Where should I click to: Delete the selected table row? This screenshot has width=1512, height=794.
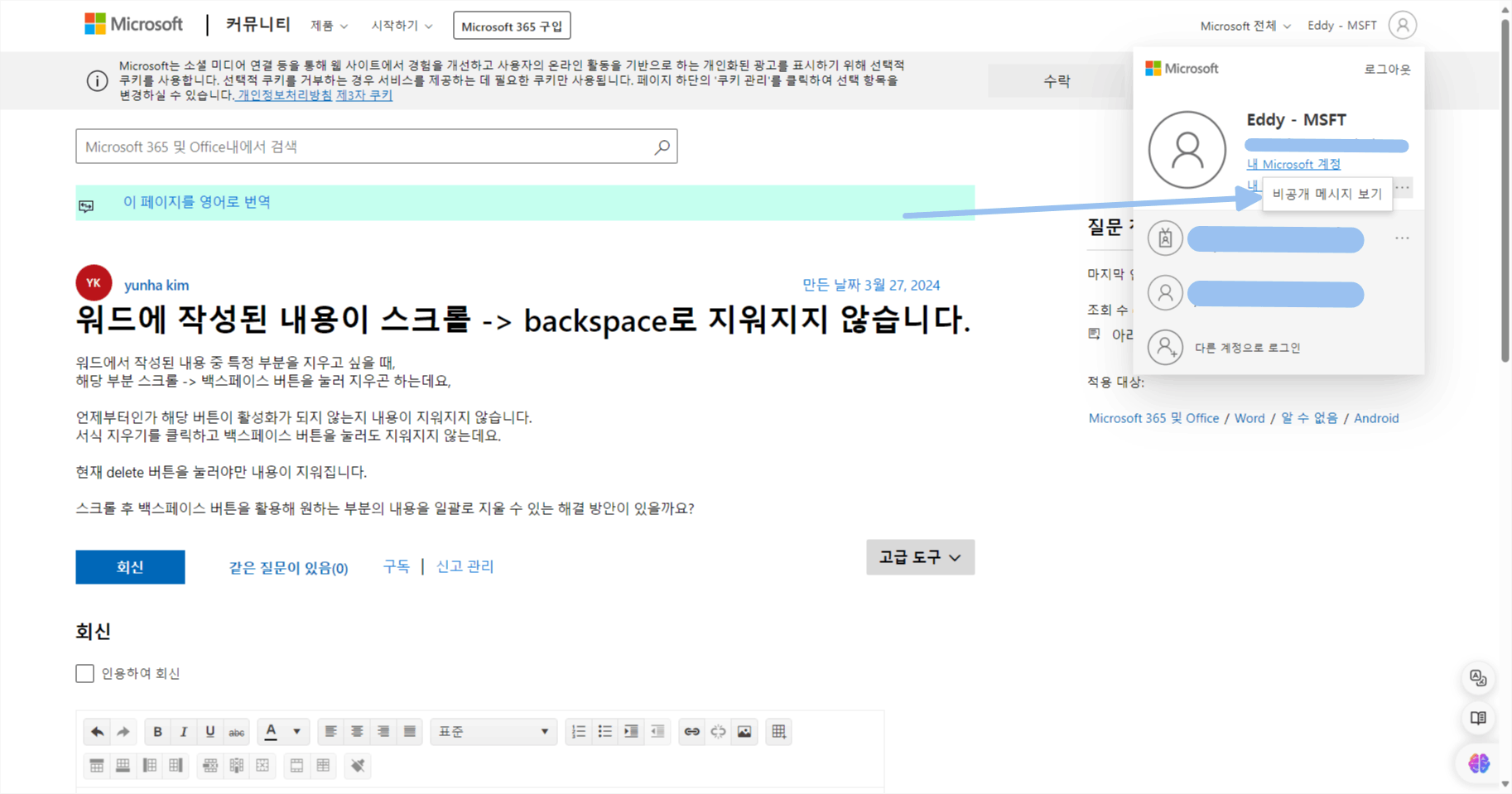(210, 766)
